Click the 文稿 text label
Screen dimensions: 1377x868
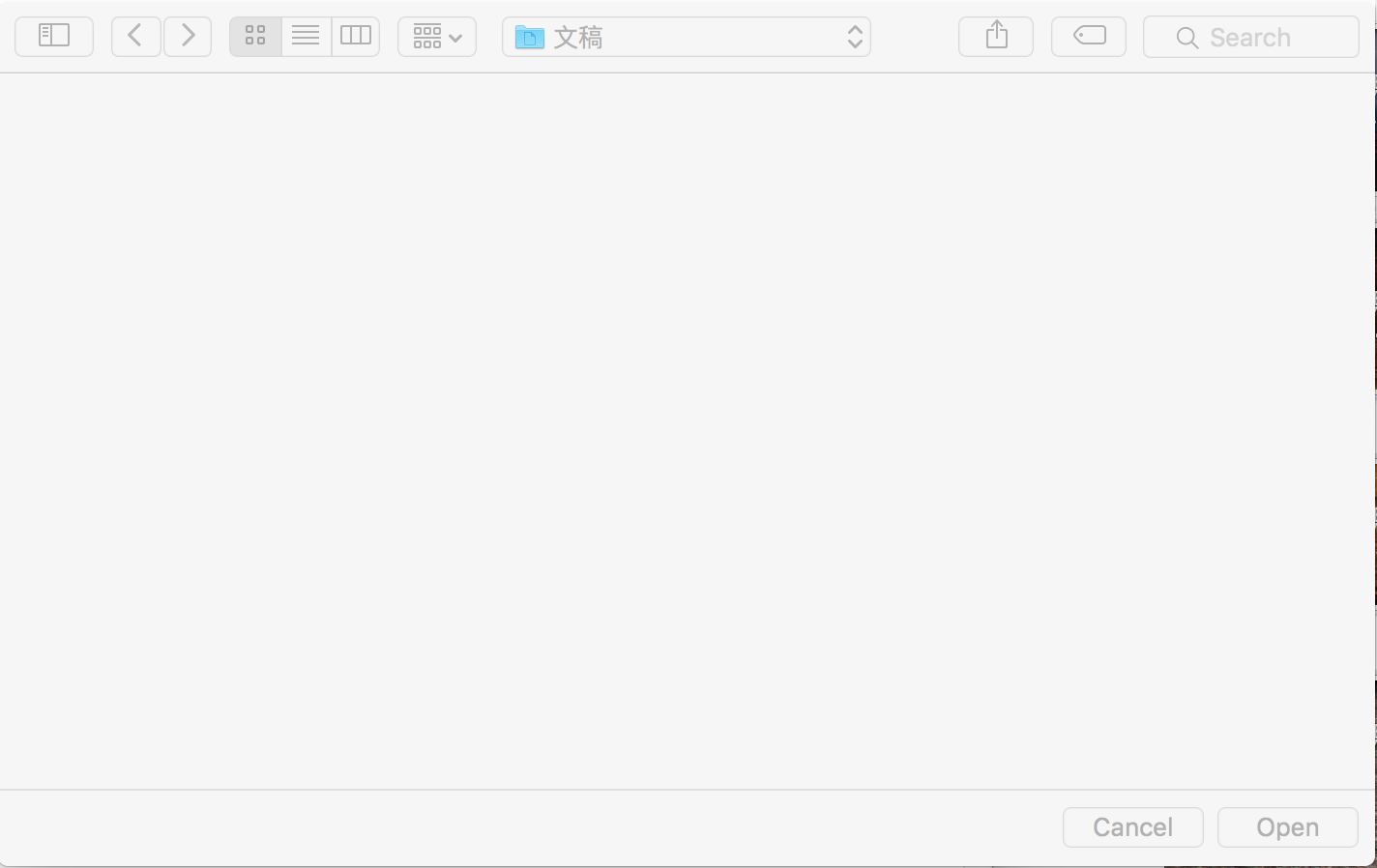pos(578,38)
